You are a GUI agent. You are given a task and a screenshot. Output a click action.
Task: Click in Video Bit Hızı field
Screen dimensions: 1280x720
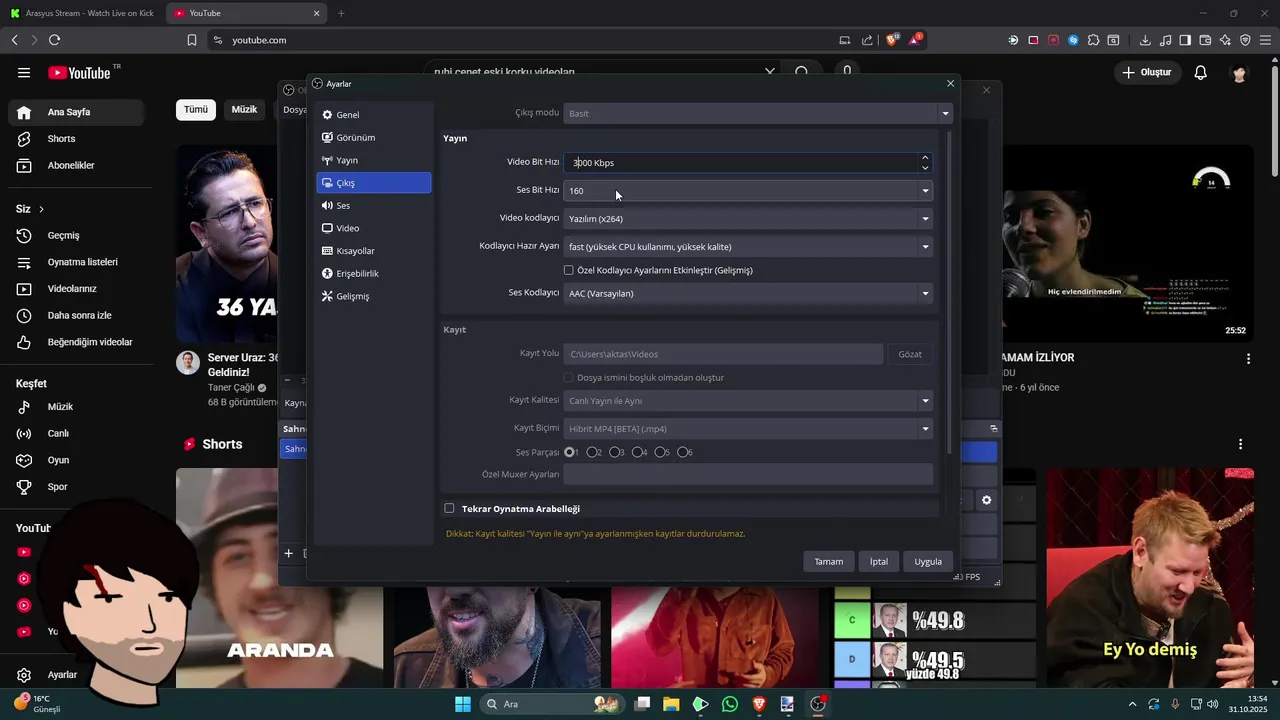tap(740, 162)
